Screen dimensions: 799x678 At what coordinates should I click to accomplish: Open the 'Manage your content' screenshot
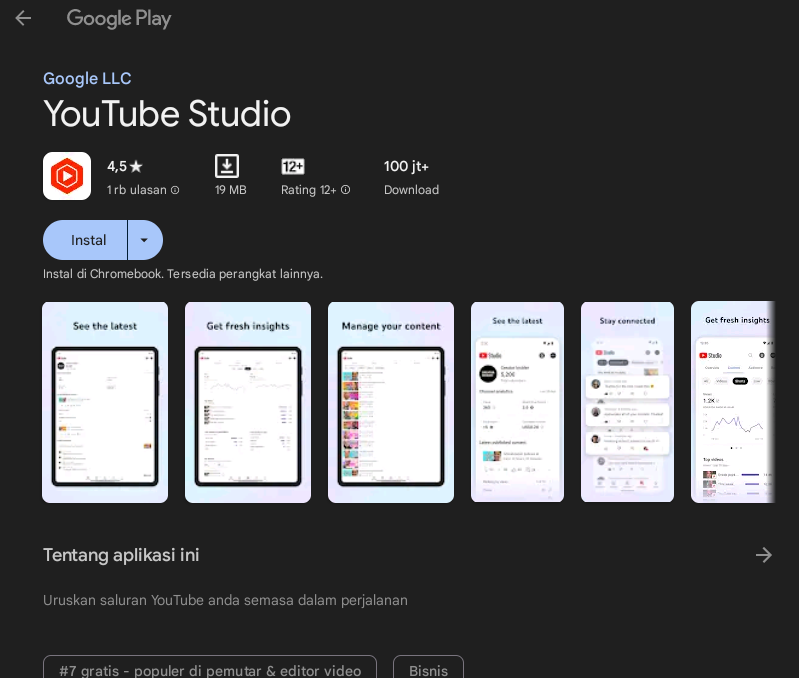point(391,402)
